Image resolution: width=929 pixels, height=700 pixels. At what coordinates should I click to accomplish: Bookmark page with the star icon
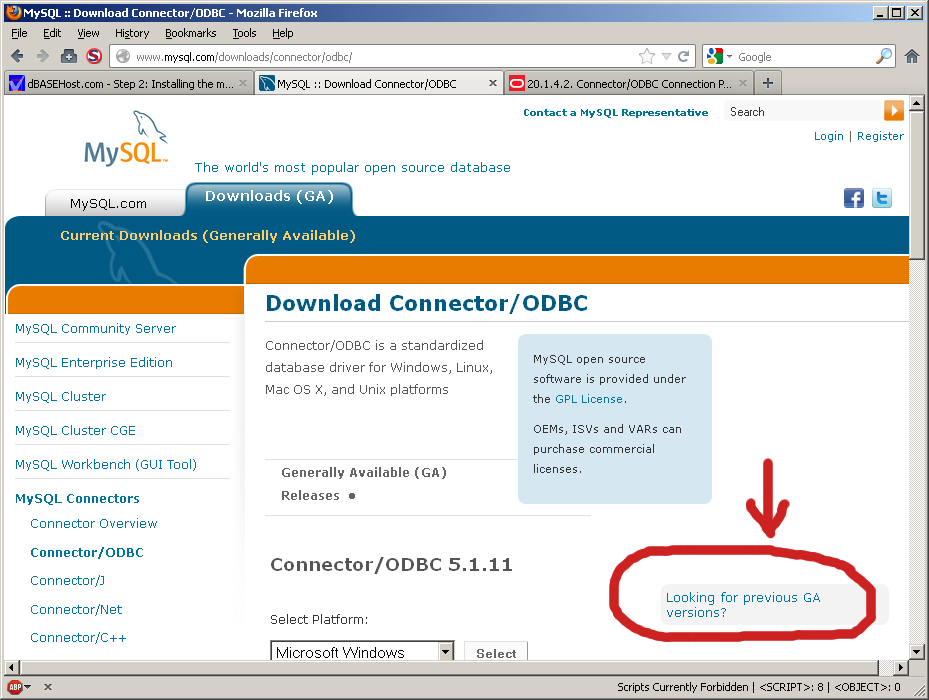click(647, 56)
